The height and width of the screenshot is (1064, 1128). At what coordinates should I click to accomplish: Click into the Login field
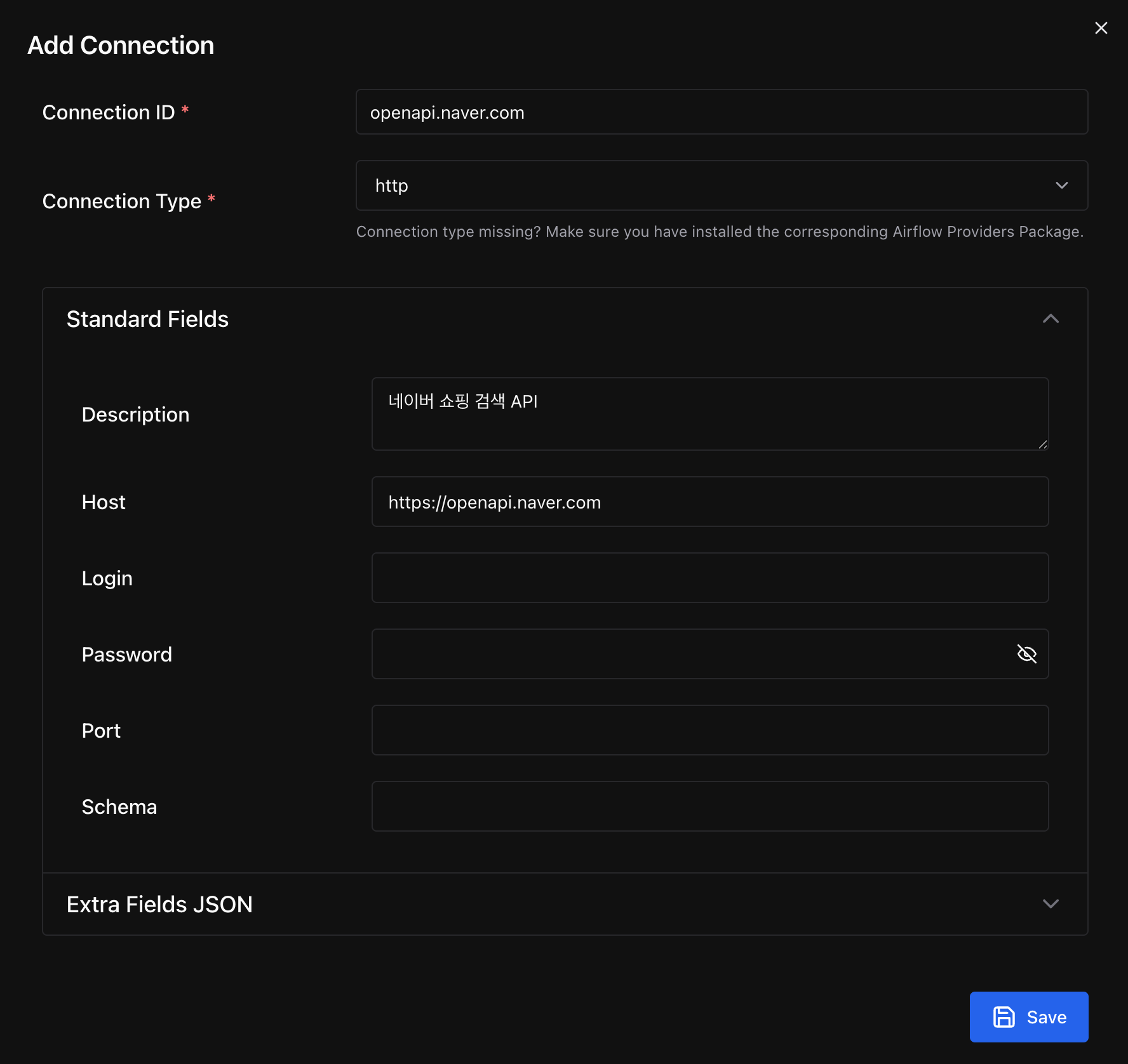pyautogui.click(x=709, y=578)
